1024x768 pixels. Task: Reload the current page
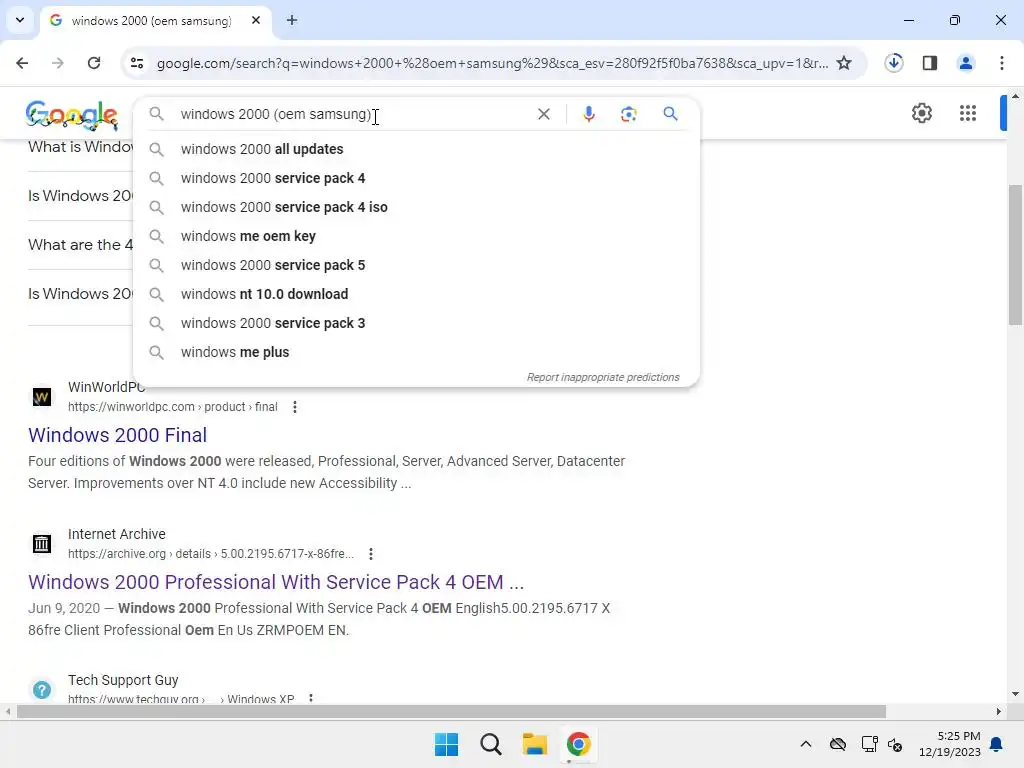94,63
